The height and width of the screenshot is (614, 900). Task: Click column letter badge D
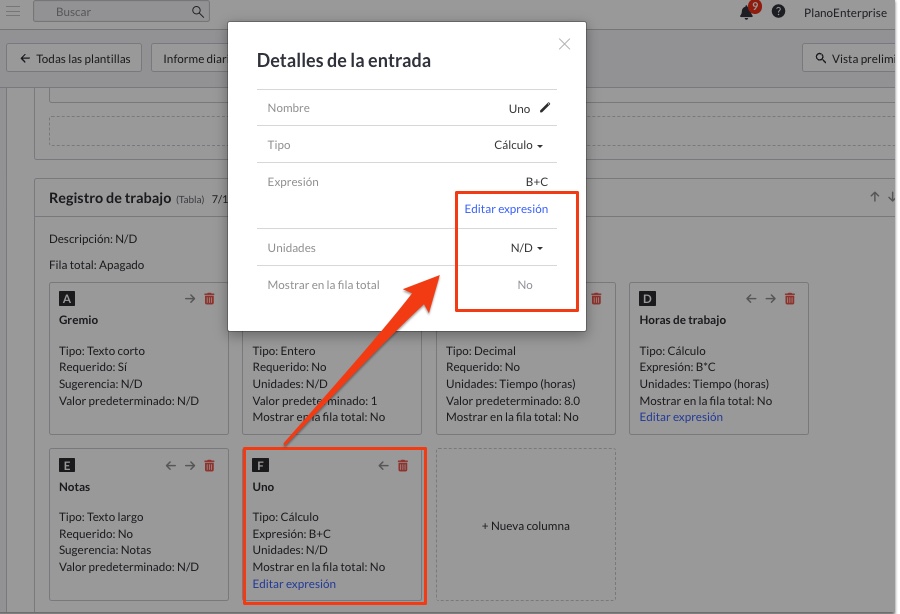pos(647,298)
